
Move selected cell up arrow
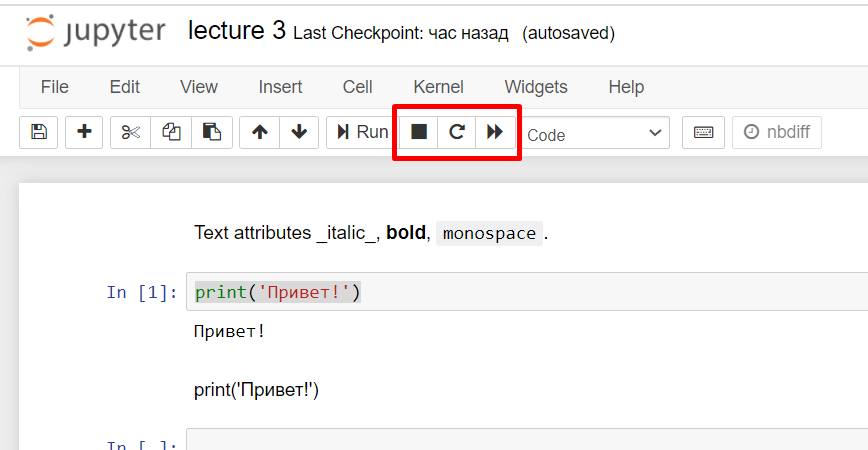[x=259, y=132]
